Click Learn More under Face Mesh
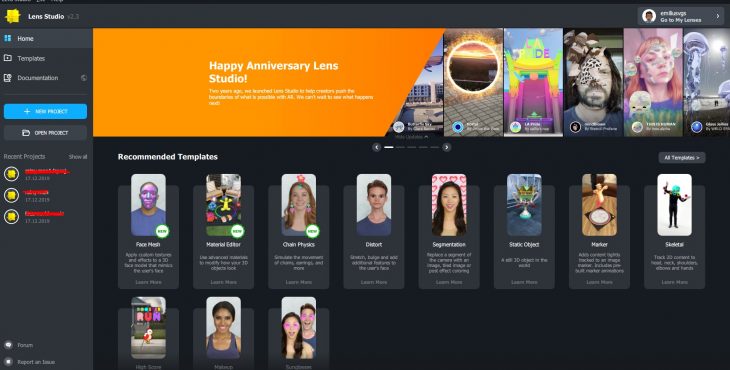 [149, 282]
